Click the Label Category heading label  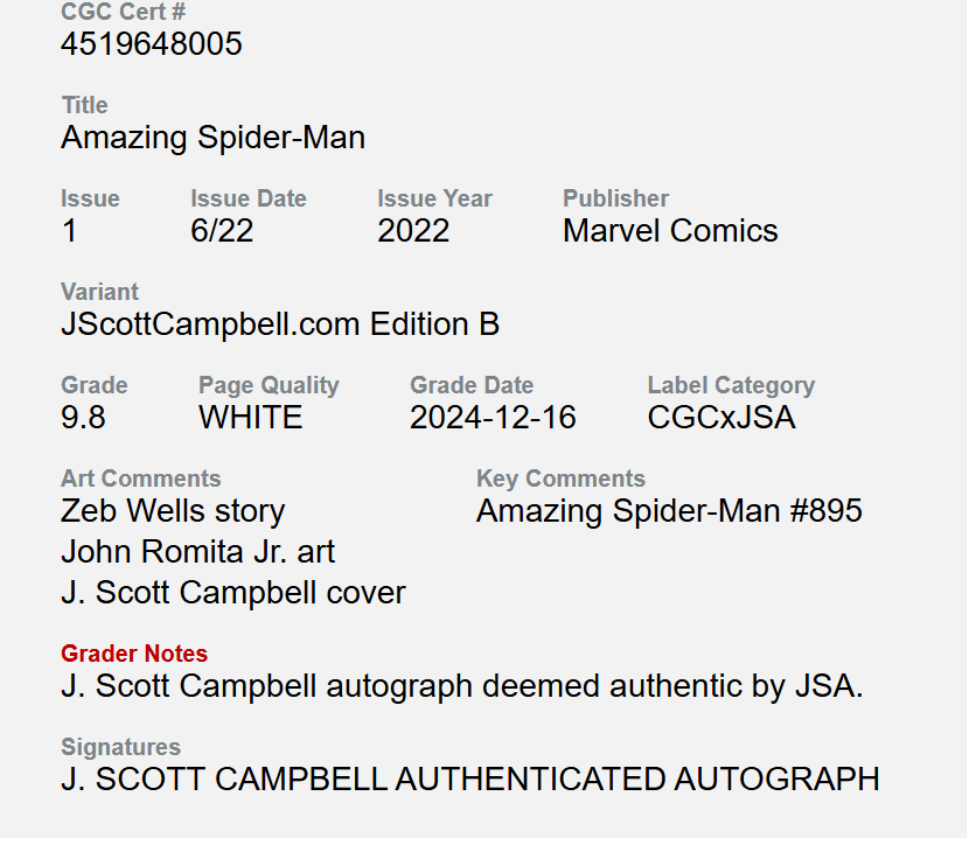coord(731,385)
